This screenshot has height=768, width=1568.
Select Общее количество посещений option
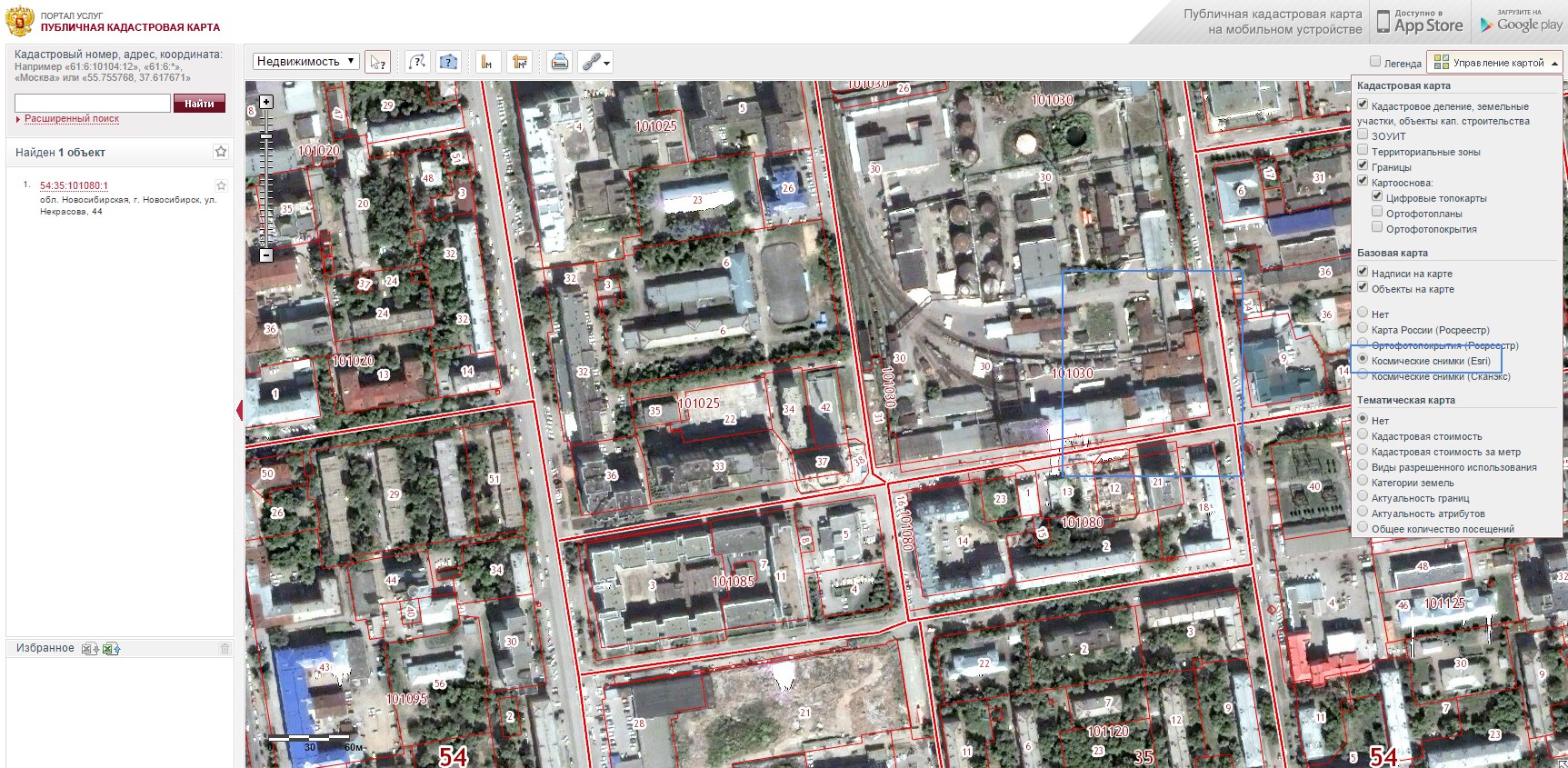tap(1363, 527)
